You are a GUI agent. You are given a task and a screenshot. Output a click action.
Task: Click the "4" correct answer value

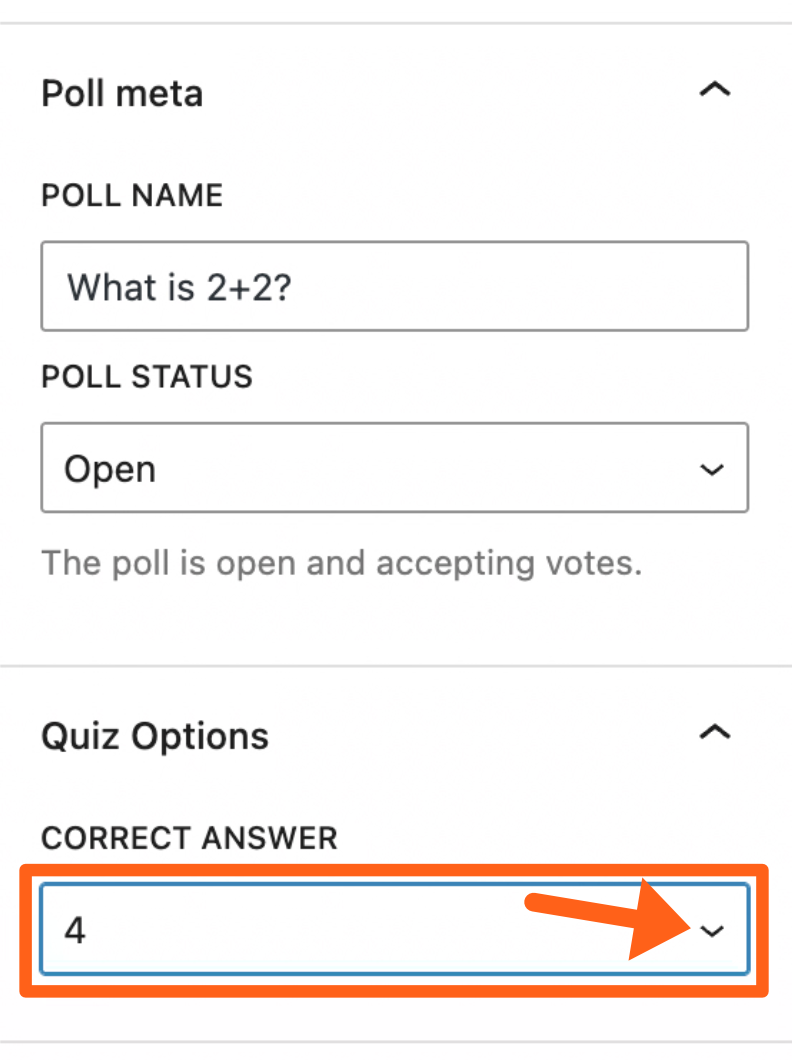(75, 931)
